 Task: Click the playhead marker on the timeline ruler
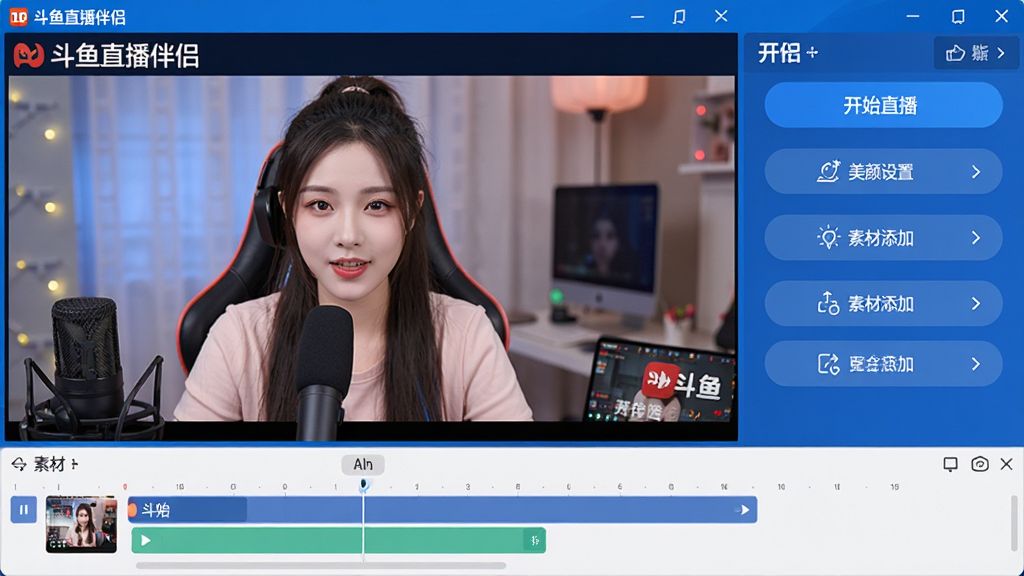[364, 485]
